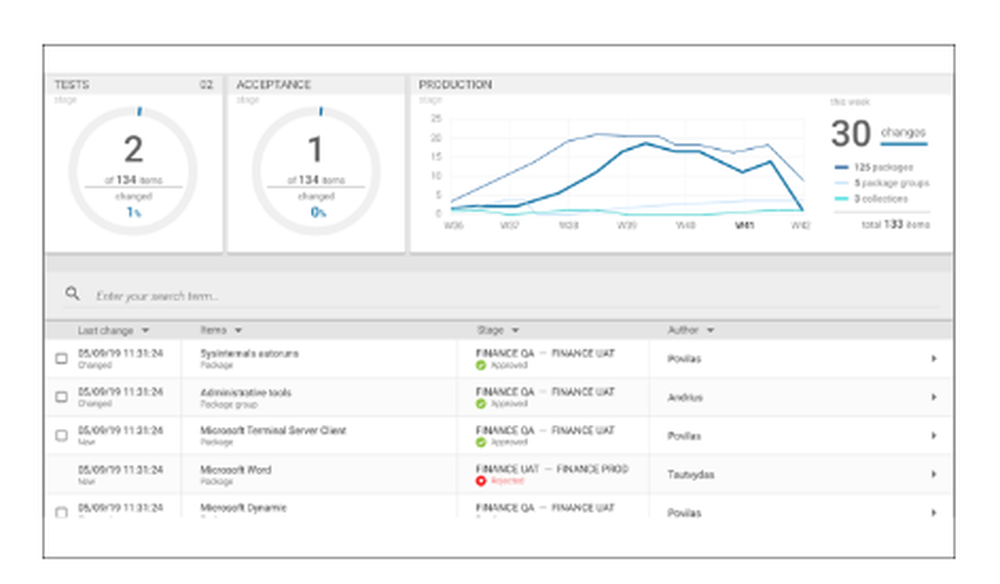Open details arrow for Sysinternals autoruns row
The width and height of the screenshot is (1000, 584).
(x=934, y=359)
